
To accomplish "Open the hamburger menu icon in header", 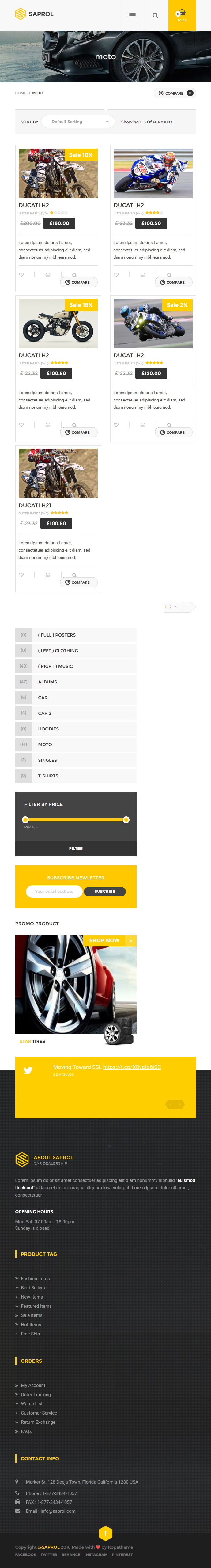I will point(132,15).
